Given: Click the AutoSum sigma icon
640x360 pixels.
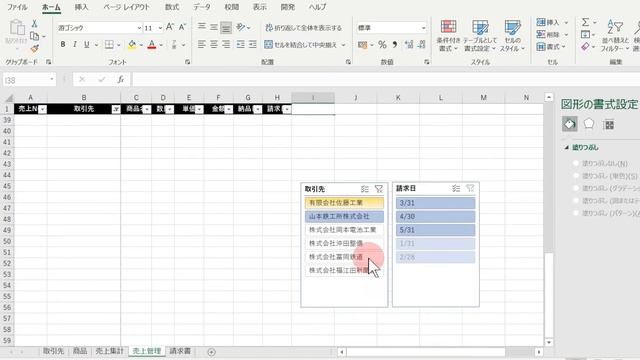Looking at the screenshot, I should point(585,22).
